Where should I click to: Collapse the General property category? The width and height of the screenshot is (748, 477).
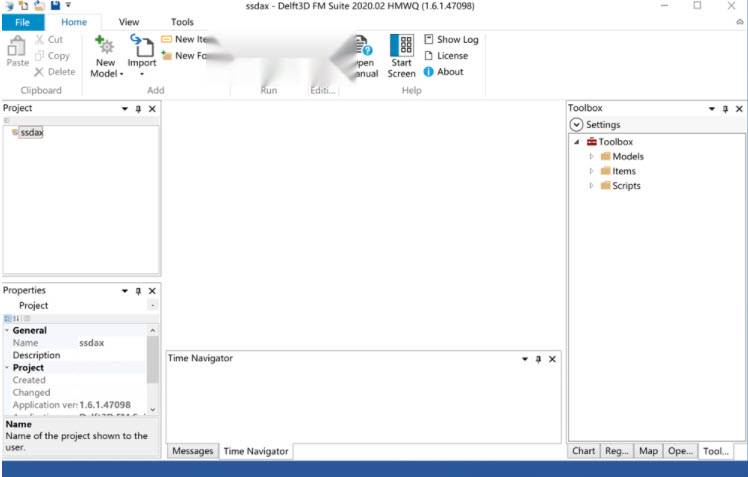7,330
